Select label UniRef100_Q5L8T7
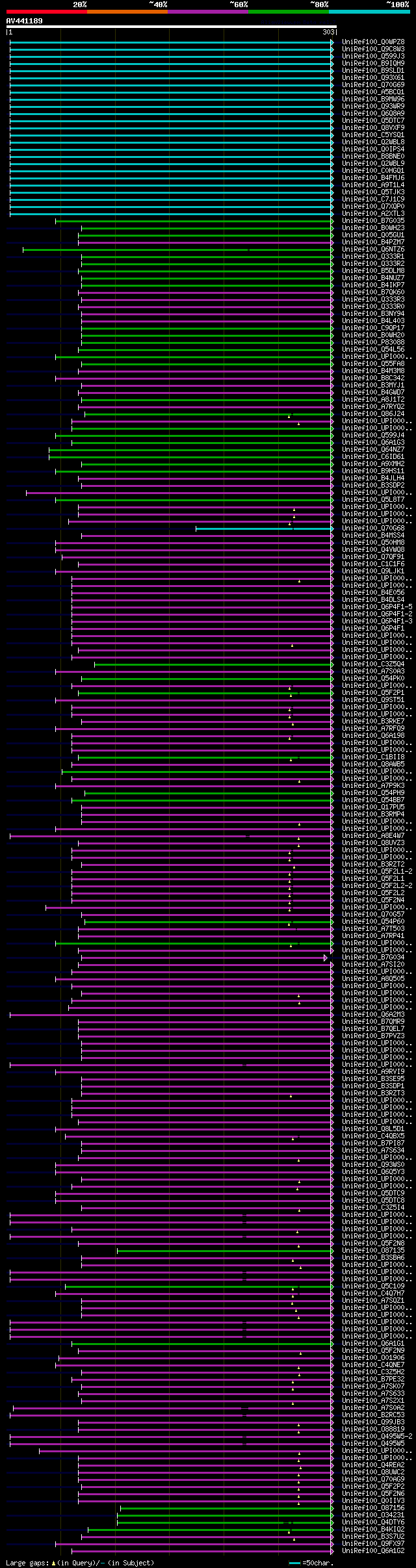This screenshot has width=416, height=1568. pos(373,499)
